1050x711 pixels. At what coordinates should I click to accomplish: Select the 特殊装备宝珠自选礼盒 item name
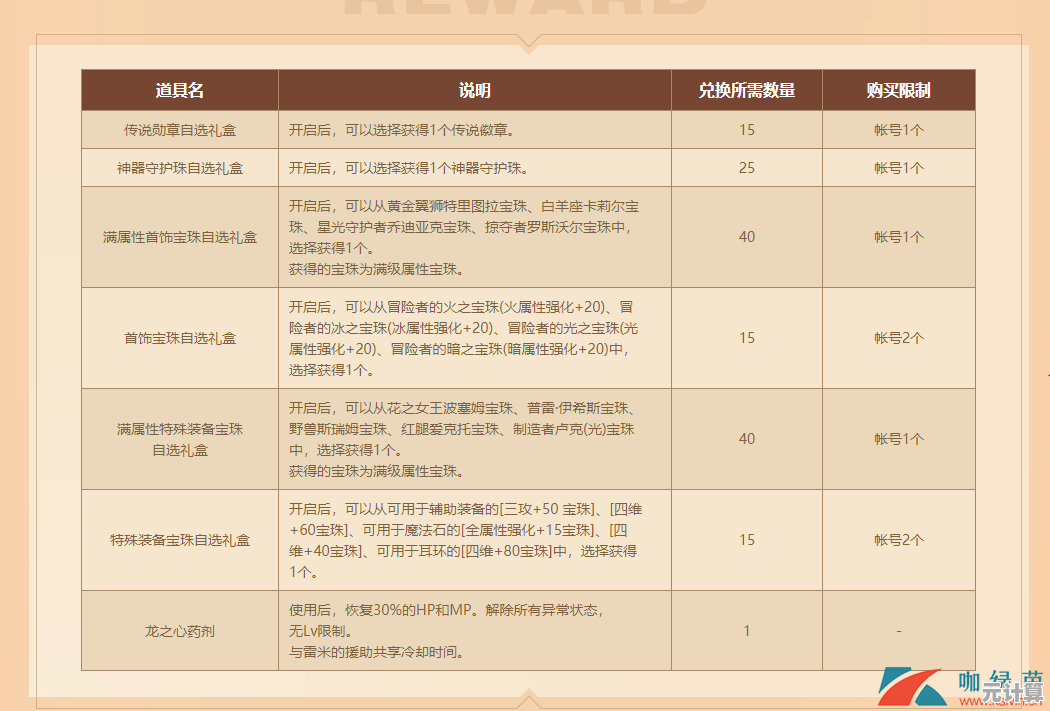pos(179,540)
